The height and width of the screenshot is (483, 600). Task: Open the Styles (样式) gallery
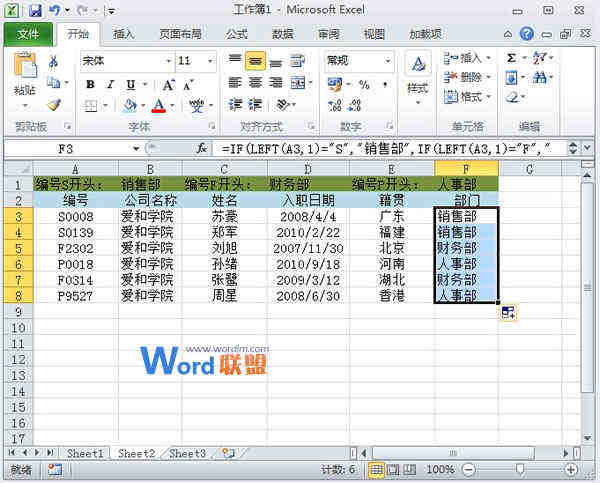tap(417, 78)
